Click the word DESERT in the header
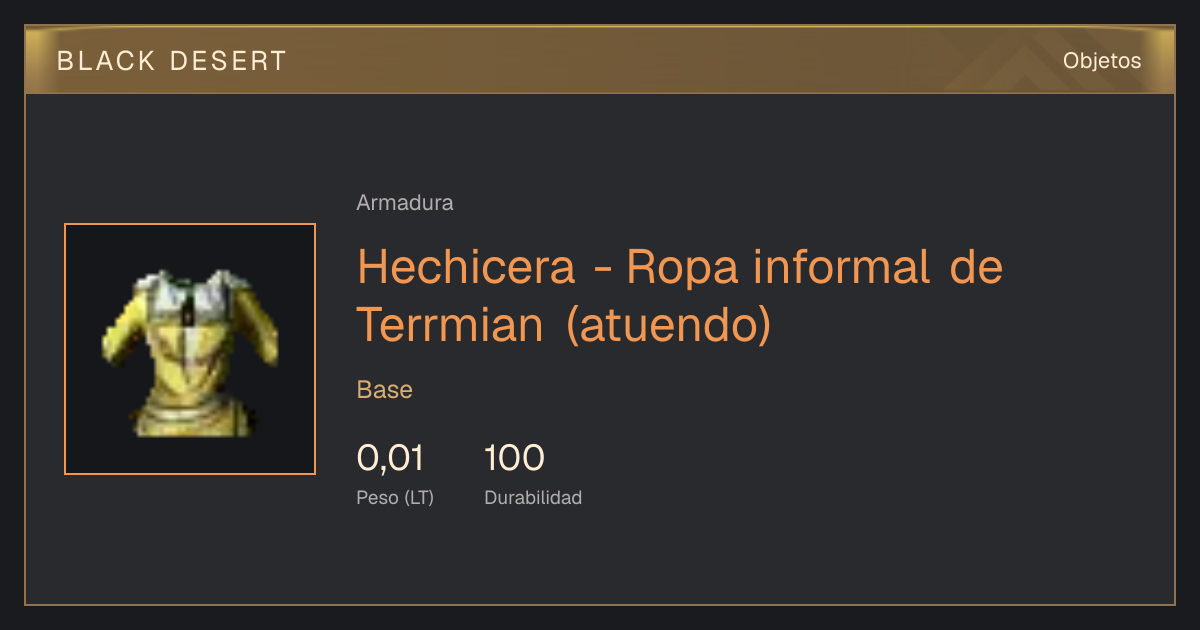 [227, 61]
